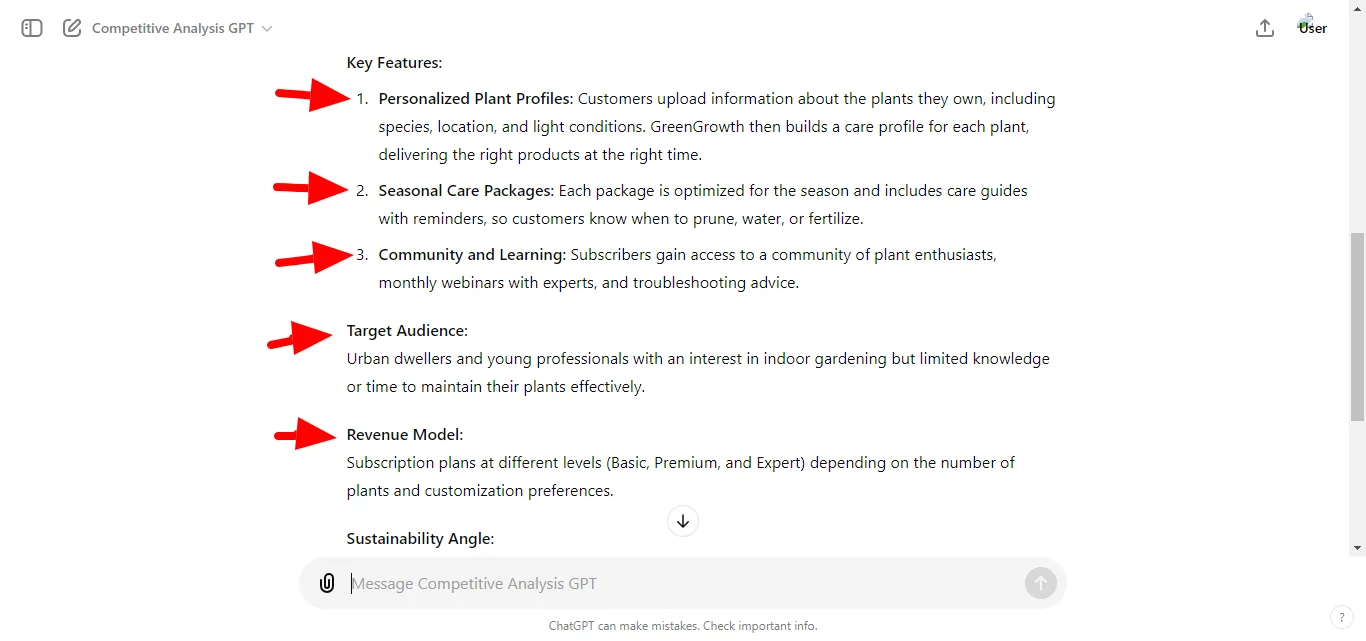The height and width of the screenshot is (641, 1366).
Task: Jump to latest reply with the down-arrow button
Action: click(x=682, y=520)
